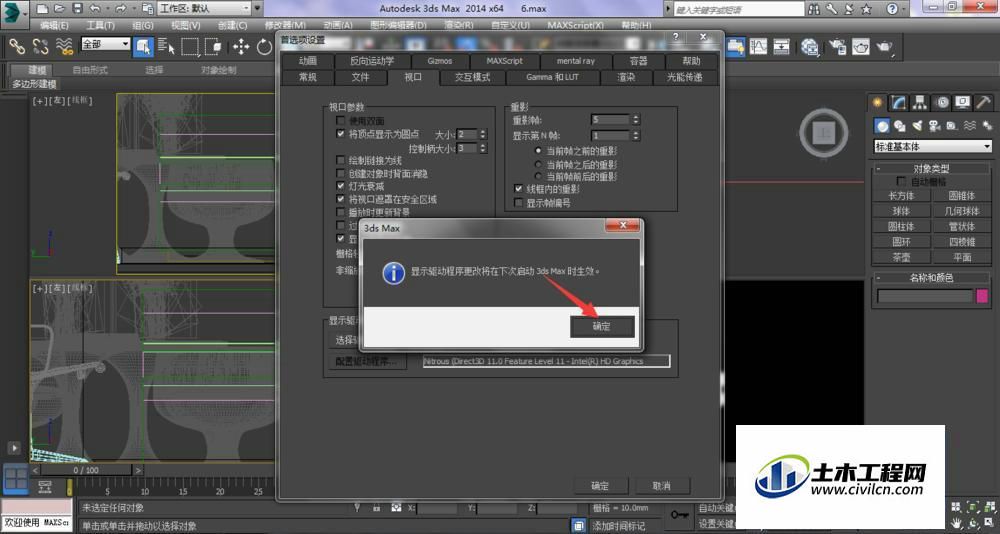The image size is (1000, 534).
Task: Activate the Select and Rotate tool
Action: click(x=264, y=47)
